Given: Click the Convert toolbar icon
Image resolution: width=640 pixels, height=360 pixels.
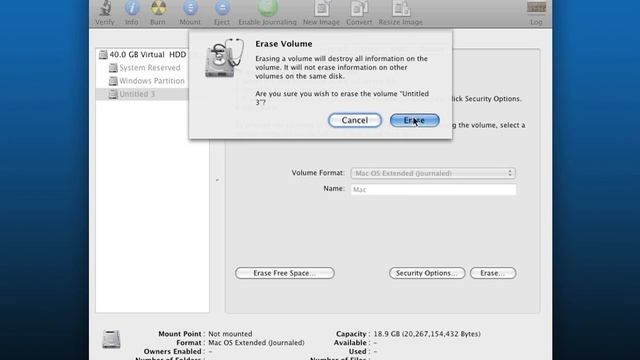Looking at the screenshot, I should coord(359,13).
